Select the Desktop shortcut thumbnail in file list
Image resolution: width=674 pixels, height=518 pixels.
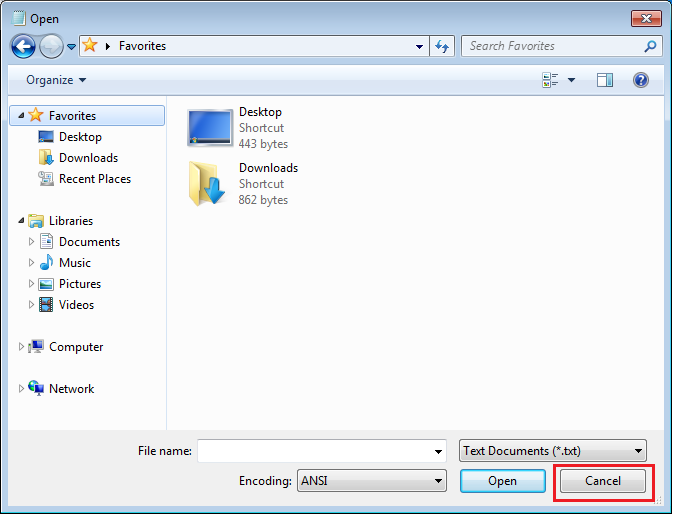point(210,128)
